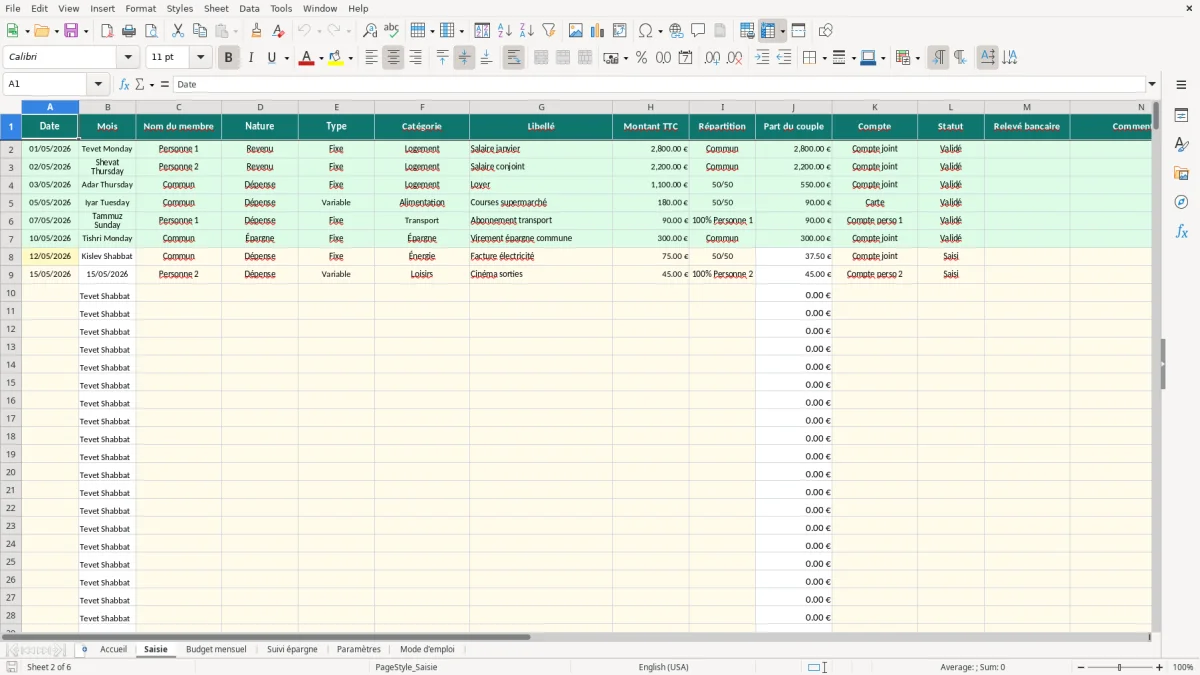Viewport: 1200px width, 675px height.
Task: Open the sidebar Properties panel icon
Action: tap(1181, 116)
